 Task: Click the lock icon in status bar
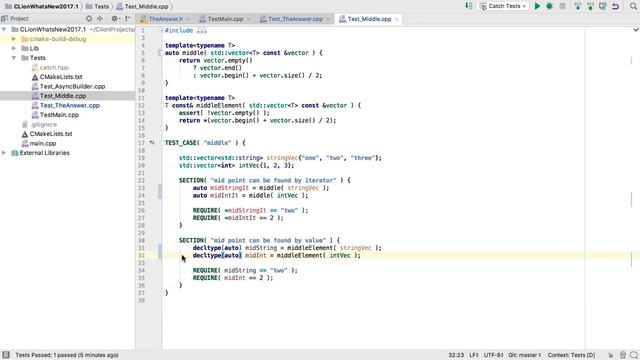[x=611, y=355]
